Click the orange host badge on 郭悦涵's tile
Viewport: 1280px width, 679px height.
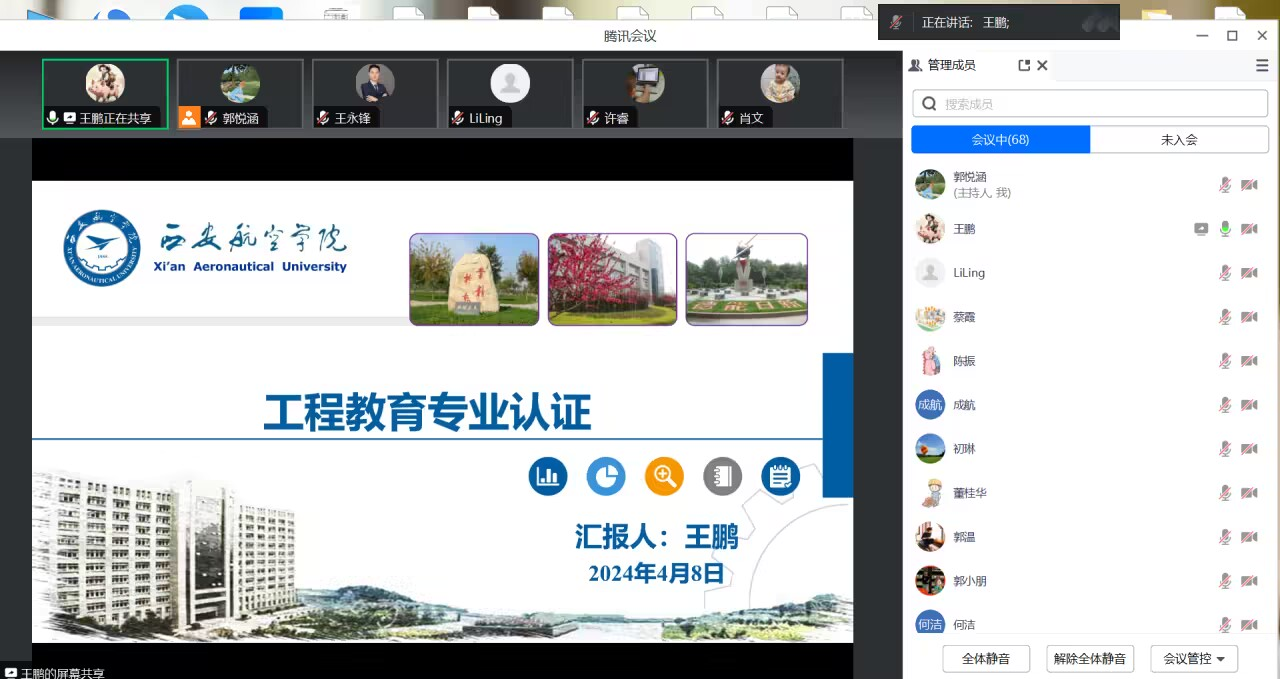189,118
